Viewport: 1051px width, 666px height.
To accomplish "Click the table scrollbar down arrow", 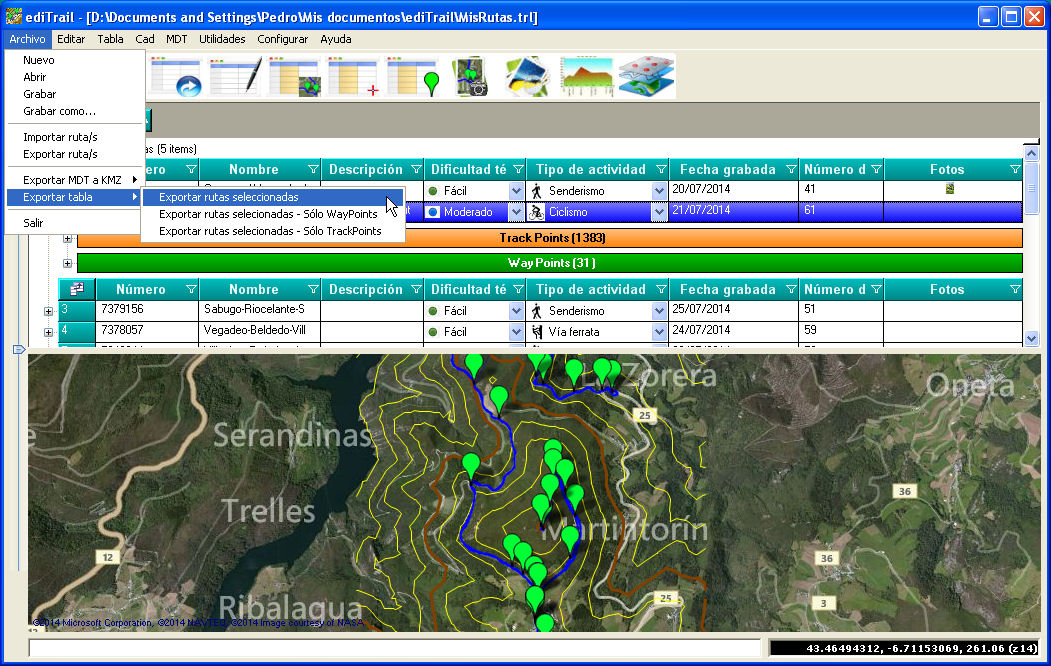I will [1032, 339].
